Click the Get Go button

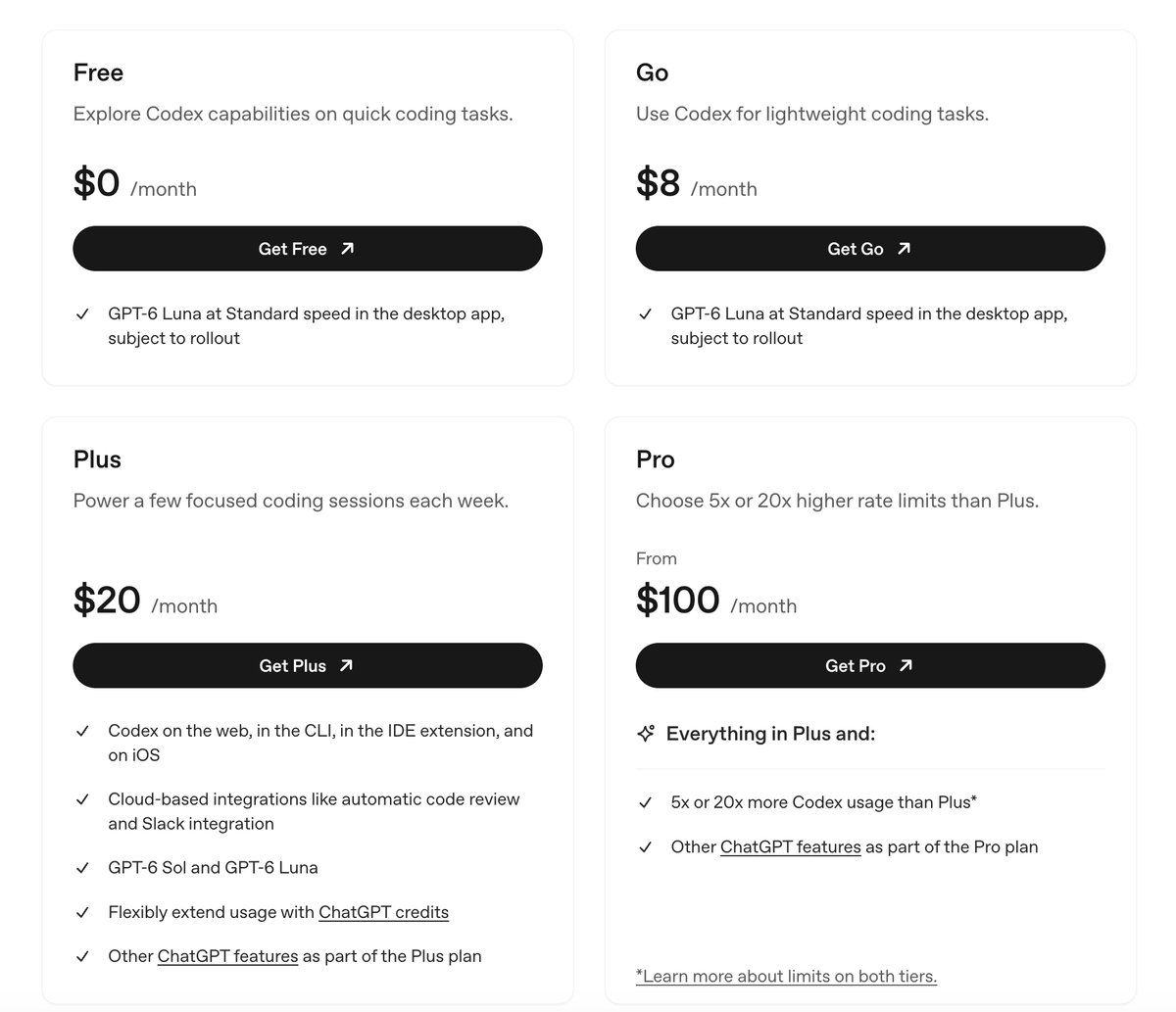coord(870,249)
